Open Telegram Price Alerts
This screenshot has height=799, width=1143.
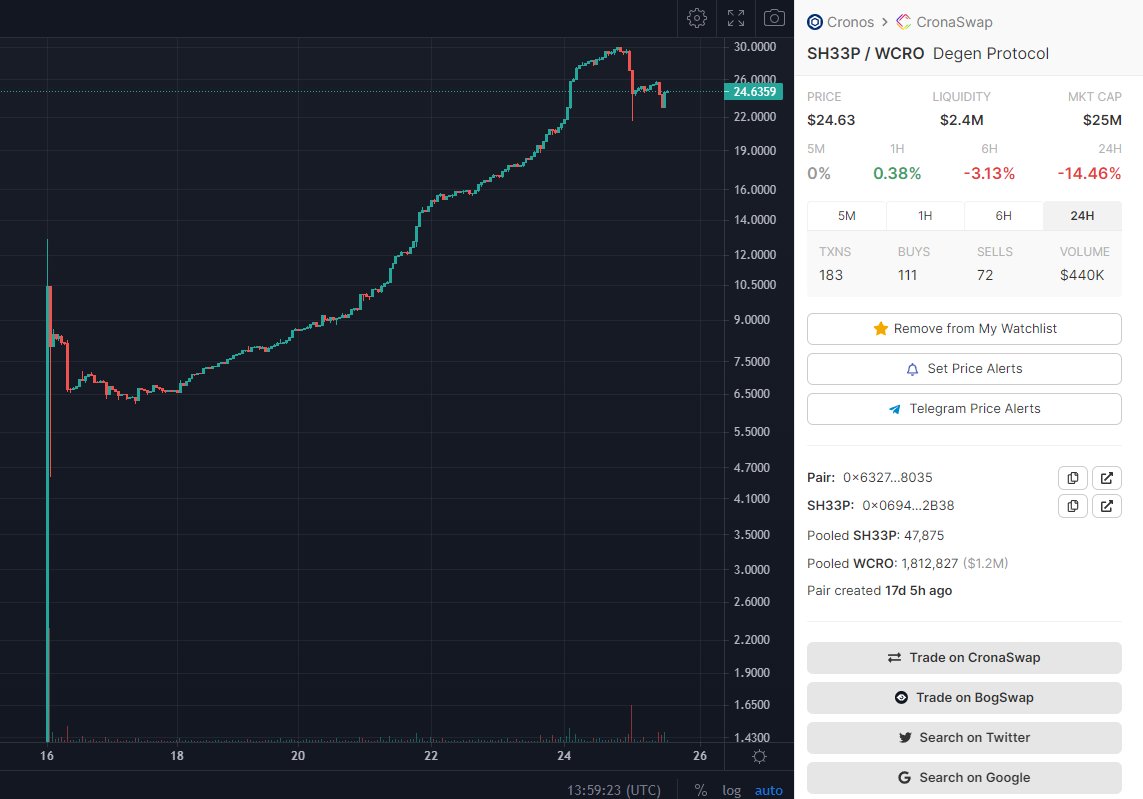[x=964, y=409]
